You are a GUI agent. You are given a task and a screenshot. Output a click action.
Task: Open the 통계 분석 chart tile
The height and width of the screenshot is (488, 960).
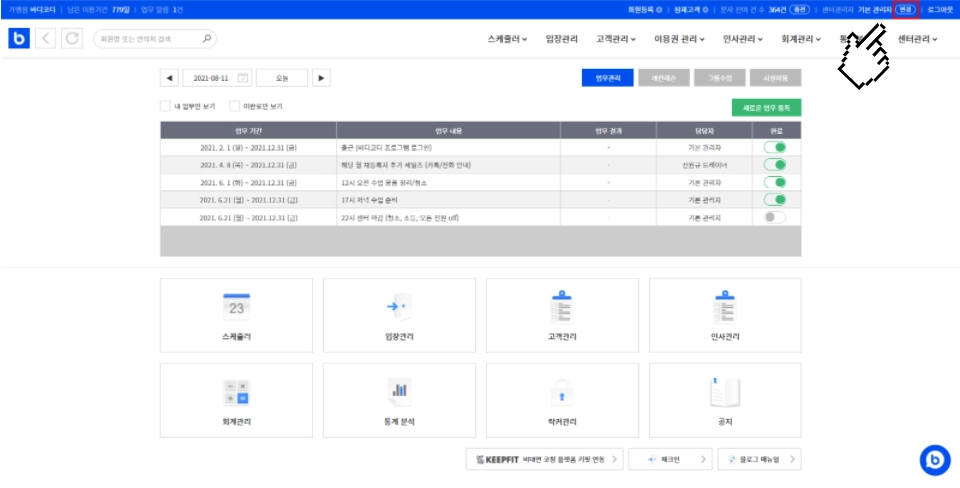tap(399, 400)
